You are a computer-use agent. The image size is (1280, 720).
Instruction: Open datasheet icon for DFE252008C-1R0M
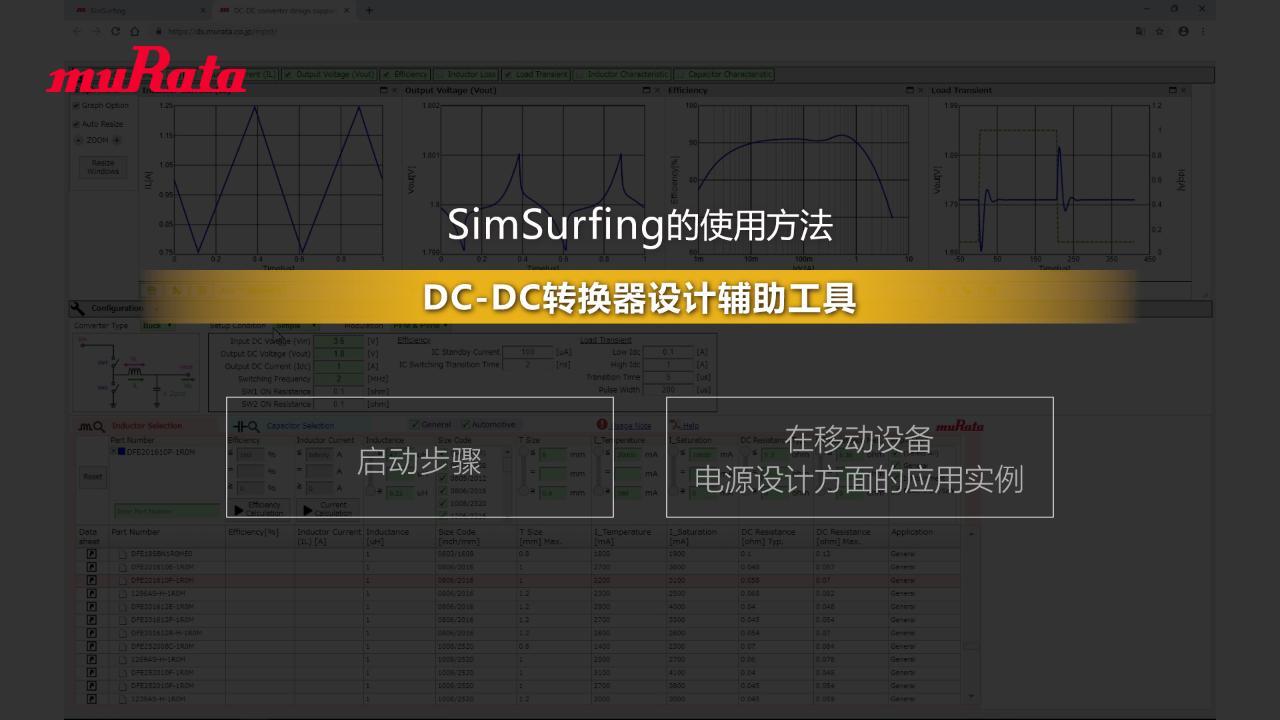[x=92, y=646]
